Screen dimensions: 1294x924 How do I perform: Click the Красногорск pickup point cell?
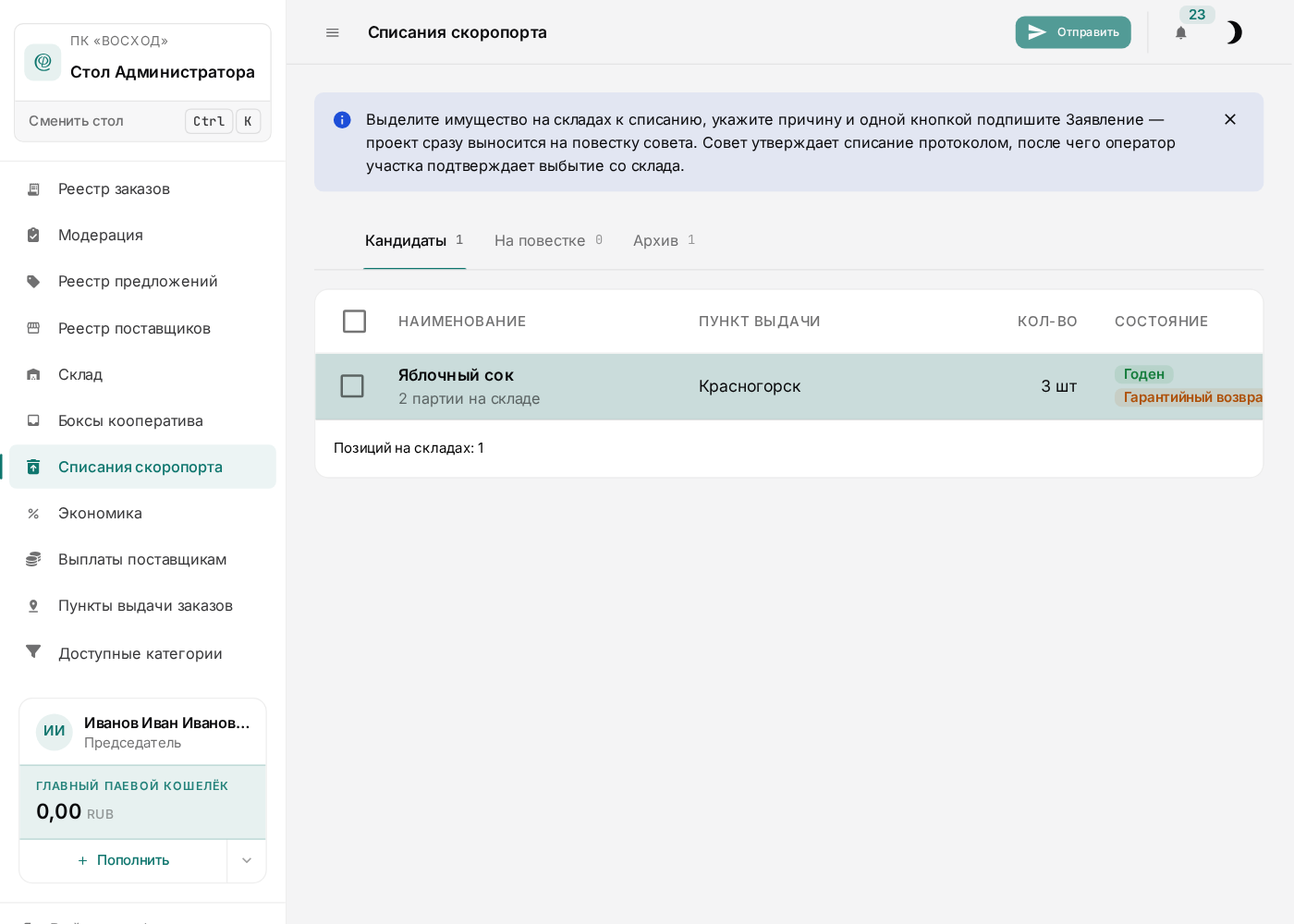pos(750,386)
